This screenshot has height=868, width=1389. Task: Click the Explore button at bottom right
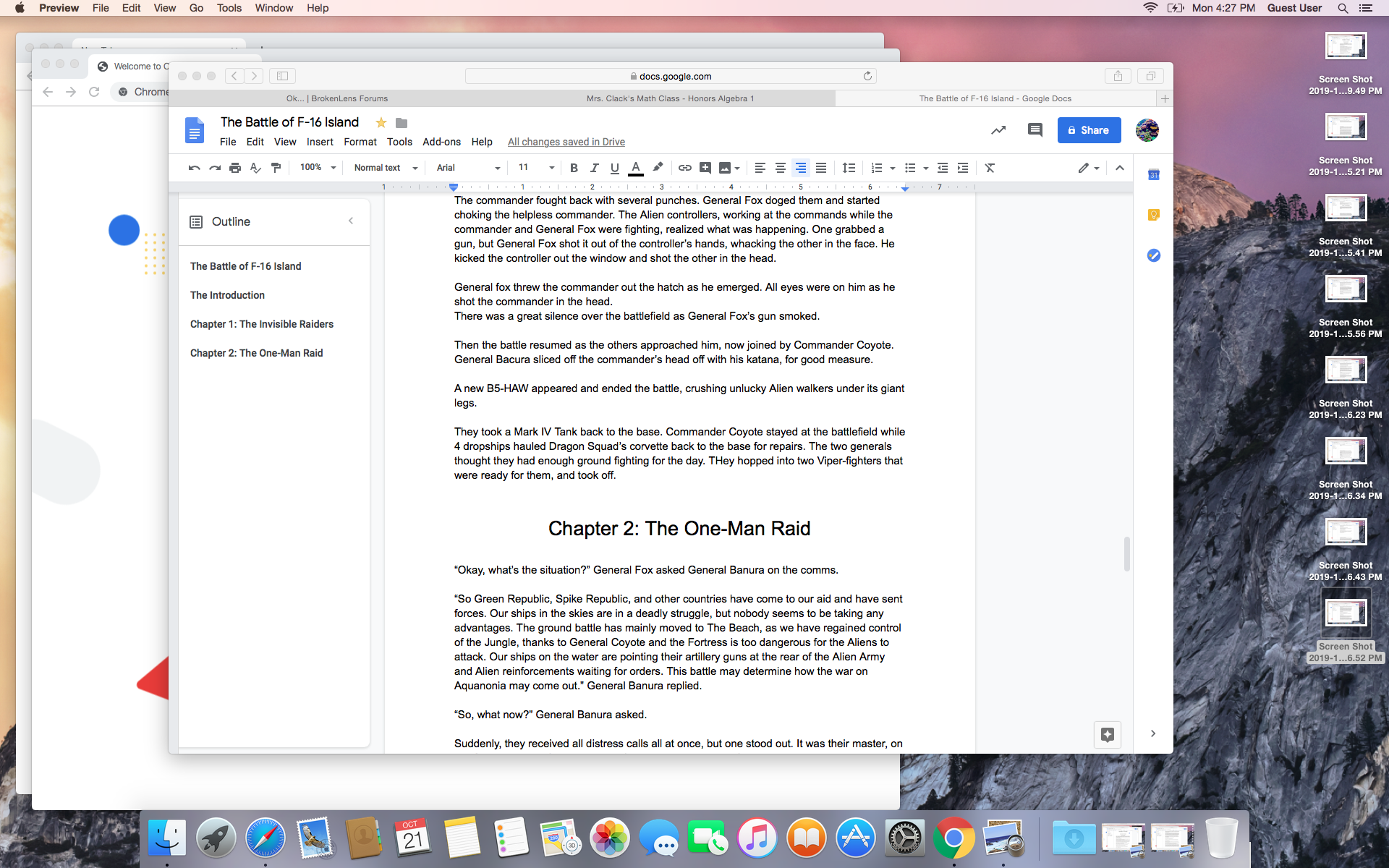[x=1108, y=735]
